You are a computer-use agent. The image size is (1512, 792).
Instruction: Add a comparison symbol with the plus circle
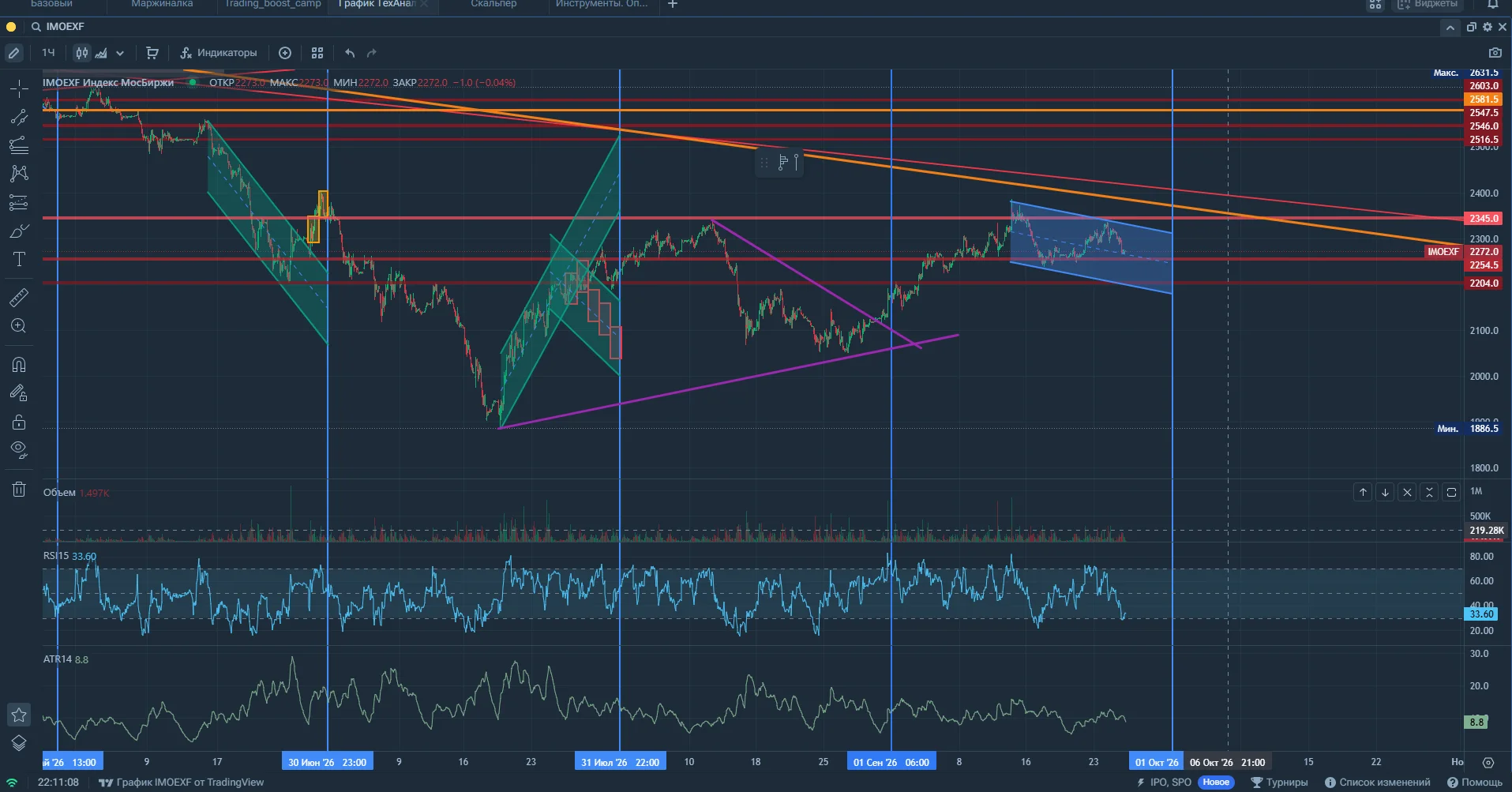tap(285, 53)
